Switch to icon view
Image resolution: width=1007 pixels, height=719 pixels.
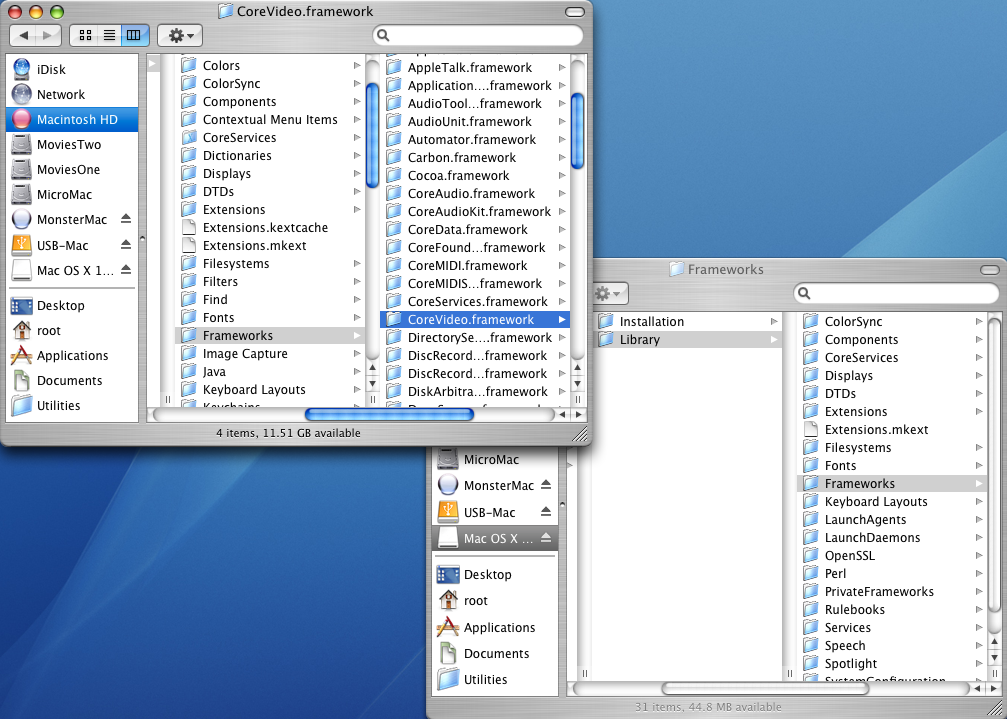[x=85, y=35]
